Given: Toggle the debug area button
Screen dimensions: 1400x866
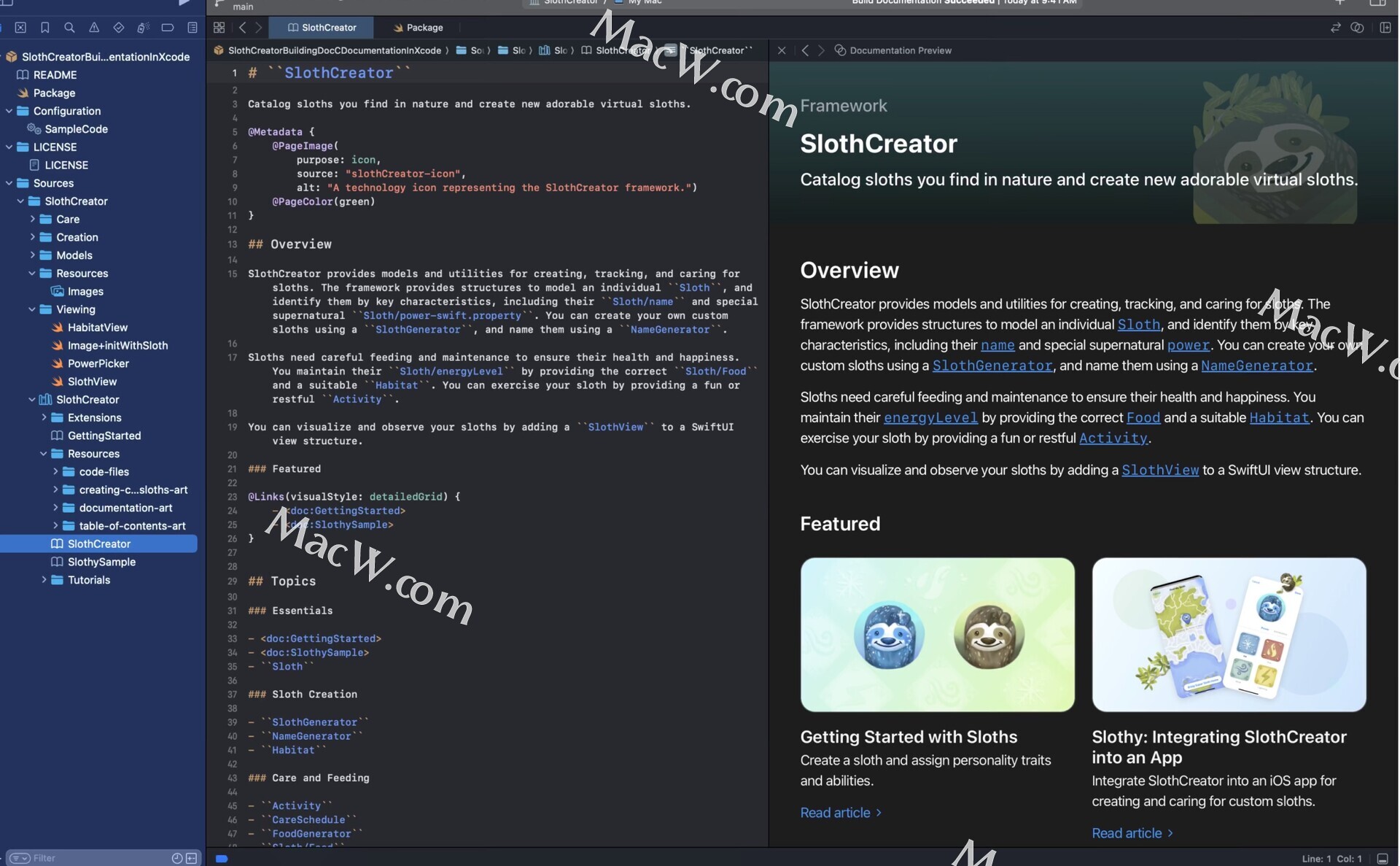Looking at the screenshot, I should (1382, 859).
